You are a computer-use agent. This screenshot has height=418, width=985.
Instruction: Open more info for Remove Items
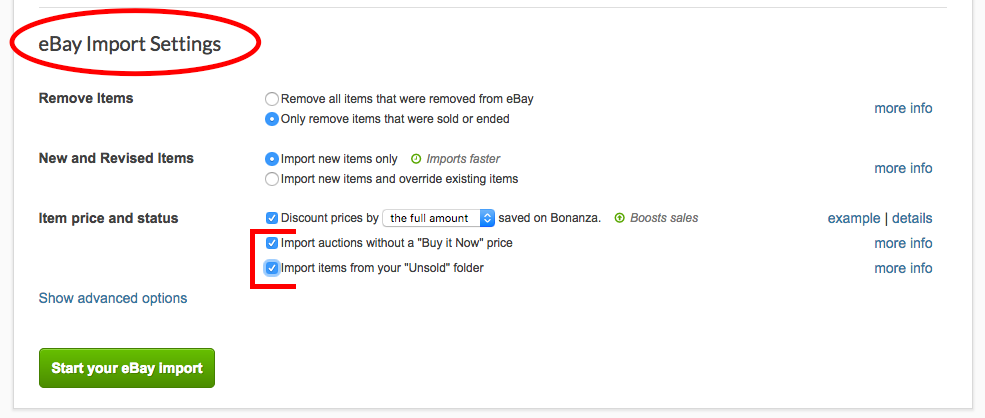tap(903, 108)
